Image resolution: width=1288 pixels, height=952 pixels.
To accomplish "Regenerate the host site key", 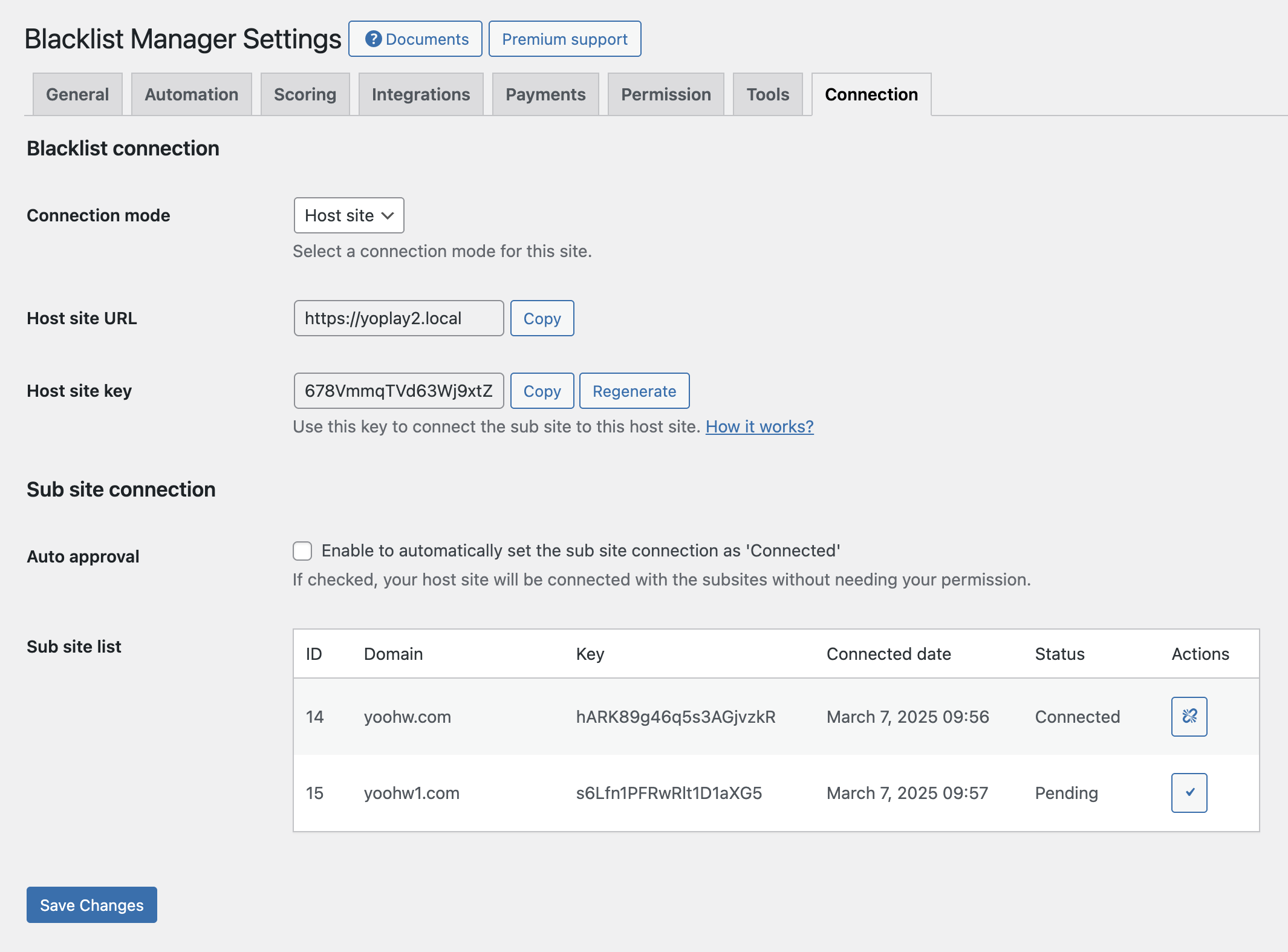I will [634, 391].
